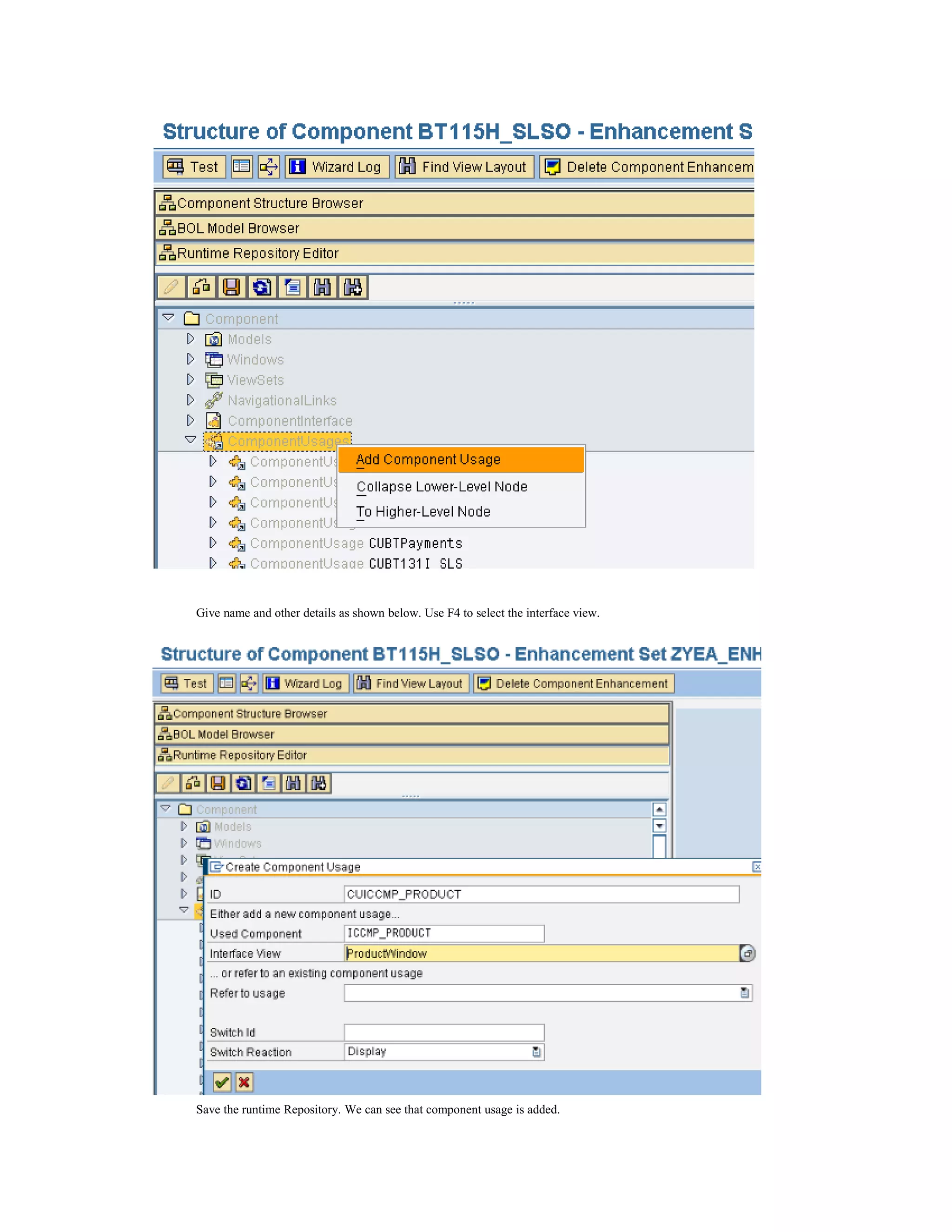Click Delete Component Enhancement in lower toolbar
This screenshot has width=952, height=1232.
pos(573,684)
